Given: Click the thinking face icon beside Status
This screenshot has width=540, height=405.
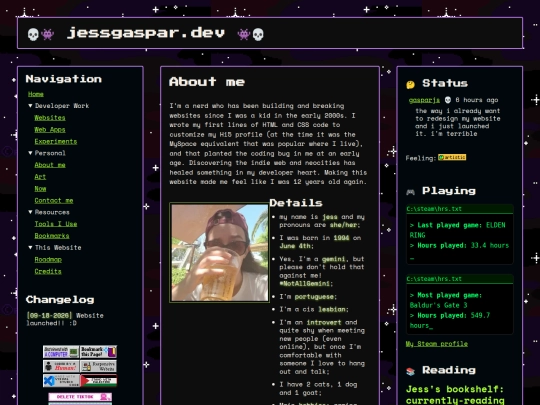Looking at the screenshot, I should pos(411,84).
